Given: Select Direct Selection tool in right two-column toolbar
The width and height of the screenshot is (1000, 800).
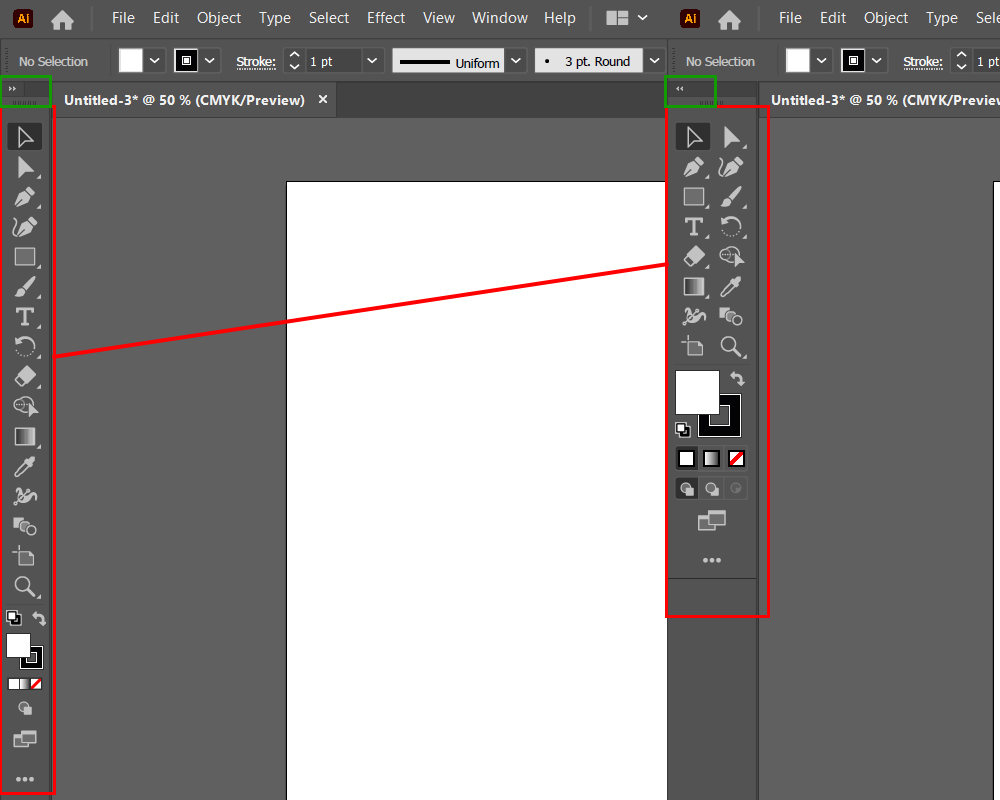Looking at the screenshot, I should point(731,137).
